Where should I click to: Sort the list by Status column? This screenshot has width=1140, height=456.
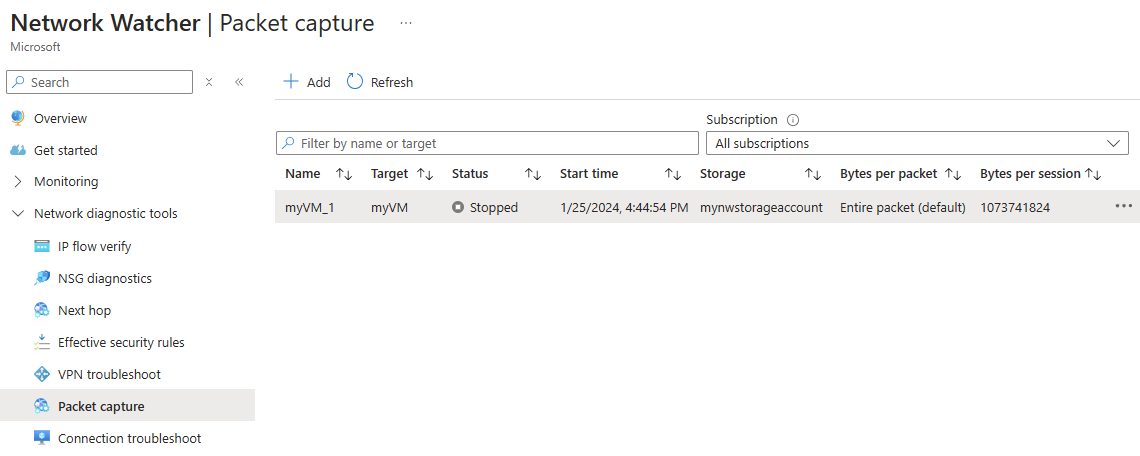click(533, 174)
